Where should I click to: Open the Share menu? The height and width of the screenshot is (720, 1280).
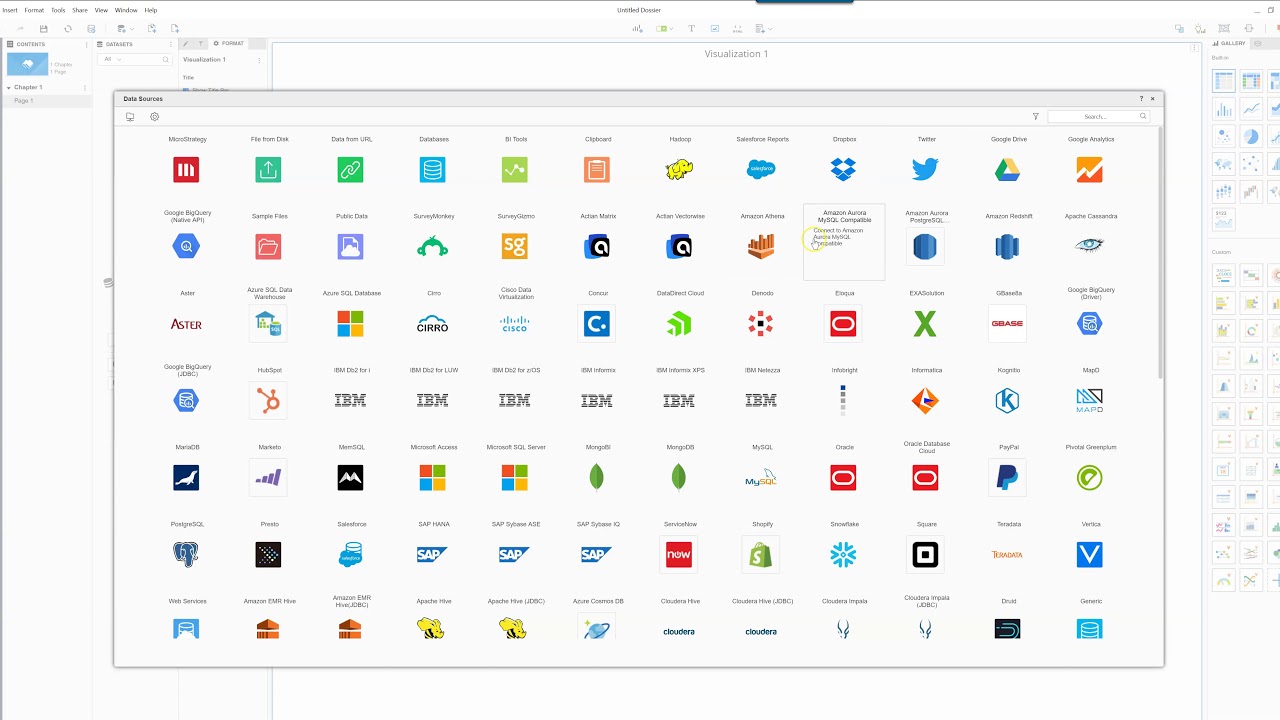[80, 10]
